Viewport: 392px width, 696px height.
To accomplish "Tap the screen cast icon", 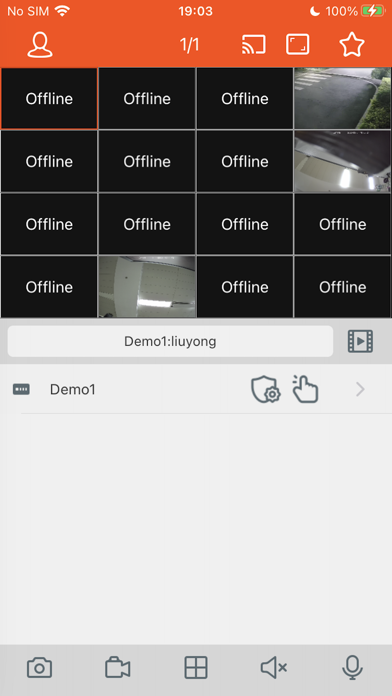I will tap(253, 45).
